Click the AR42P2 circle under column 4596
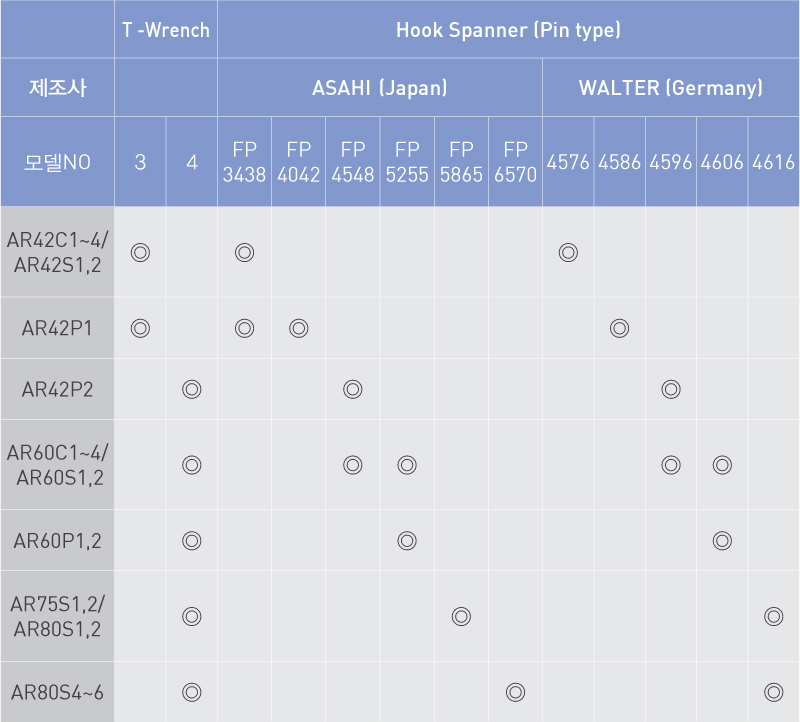 [x=671, y=389]
